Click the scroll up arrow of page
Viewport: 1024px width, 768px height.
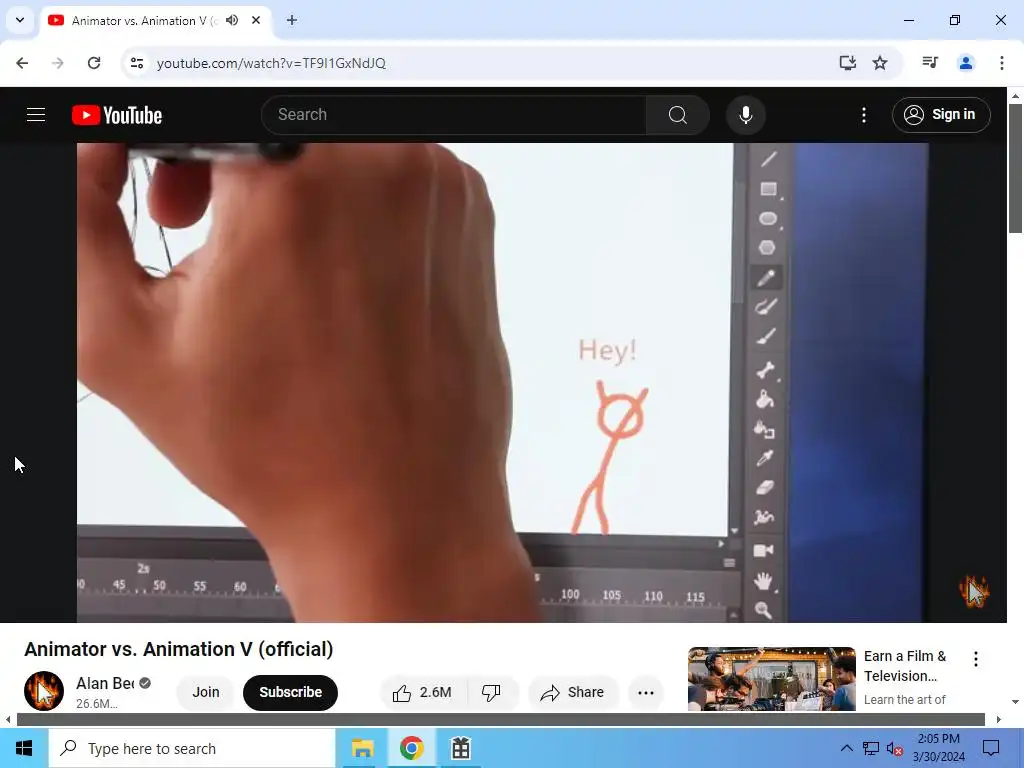click(1015, 95)
